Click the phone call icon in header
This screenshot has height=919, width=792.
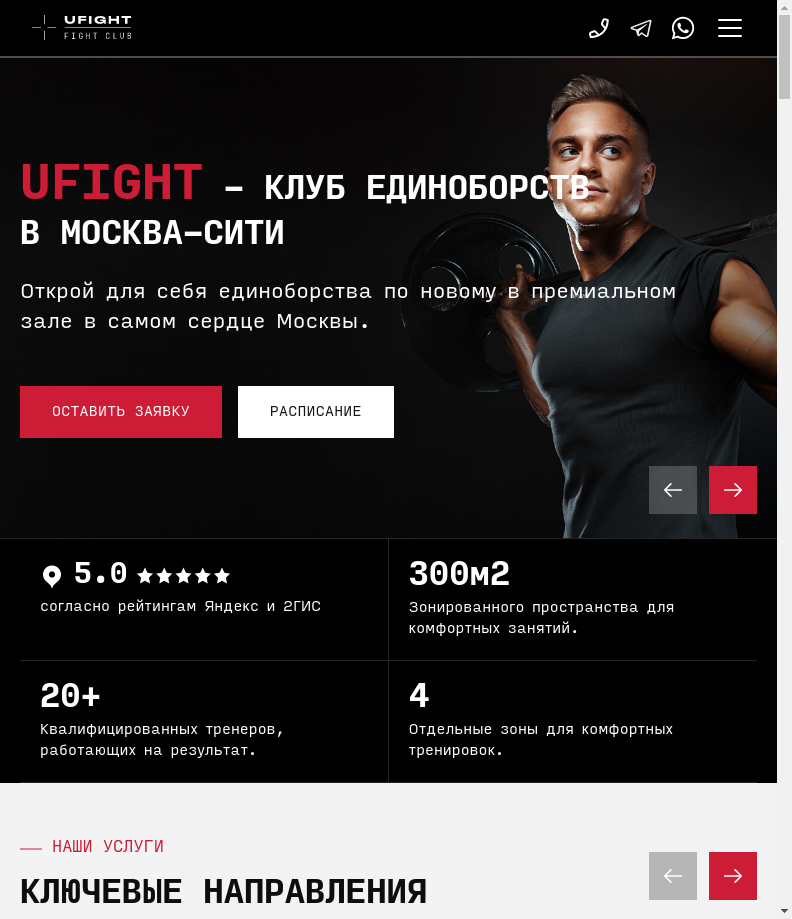[599, 28]
